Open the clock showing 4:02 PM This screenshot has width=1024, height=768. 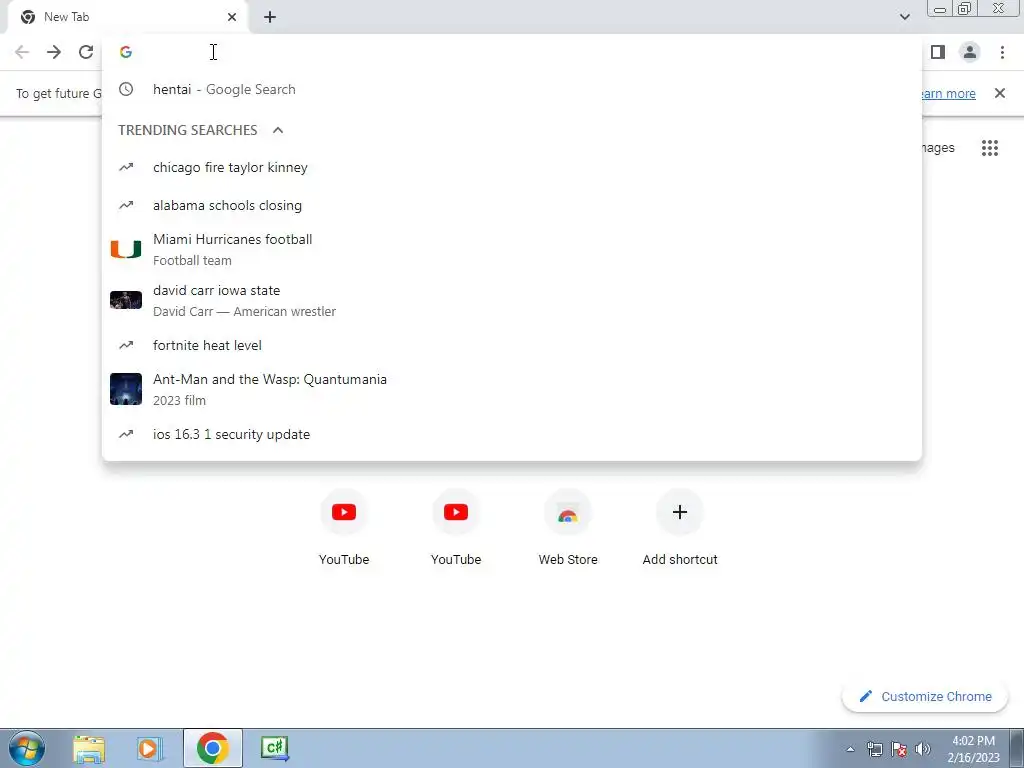coord(973,749)
